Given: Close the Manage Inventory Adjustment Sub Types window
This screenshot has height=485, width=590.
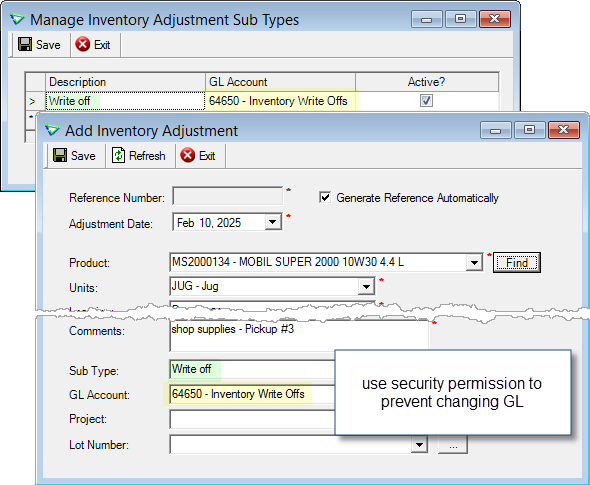Looking at the screenshot, I should tap(495, 19).
